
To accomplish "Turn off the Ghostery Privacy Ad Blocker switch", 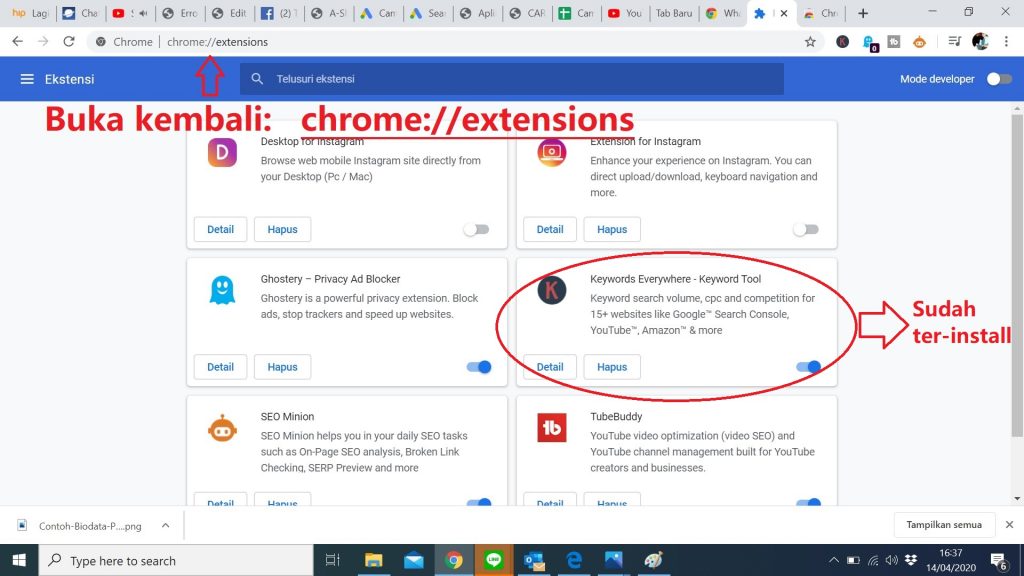I will coord(479,367).
